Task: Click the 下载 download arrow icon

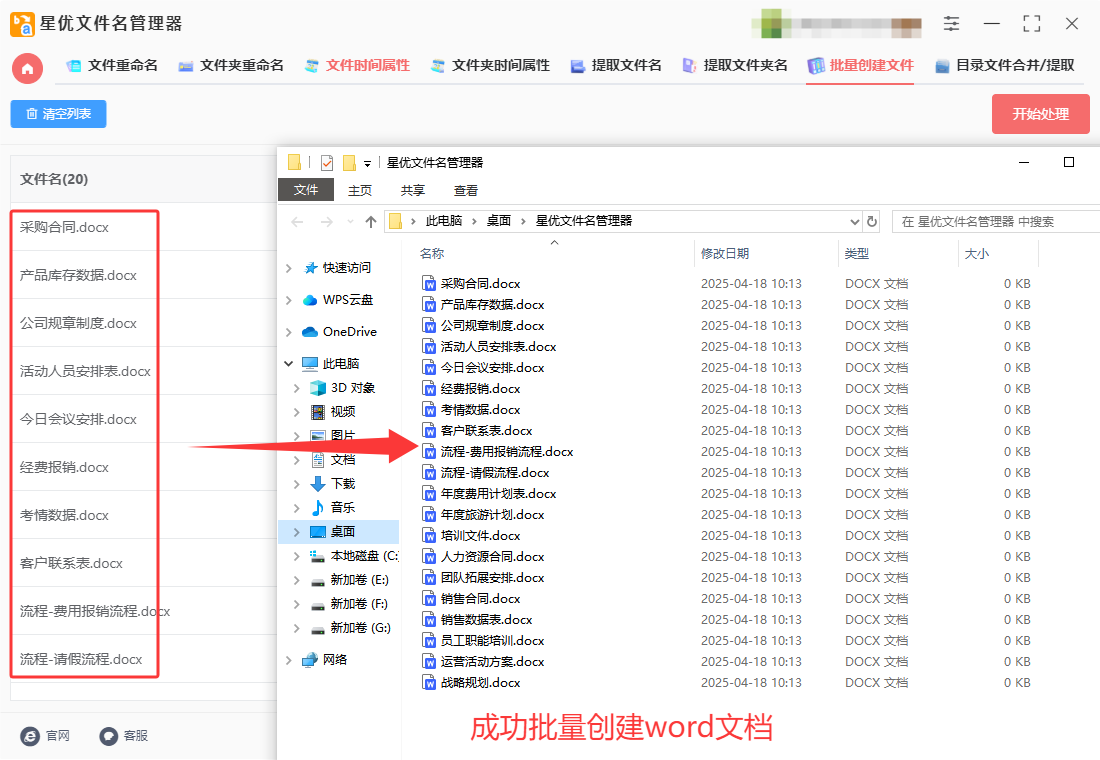Action: [318, 484]
